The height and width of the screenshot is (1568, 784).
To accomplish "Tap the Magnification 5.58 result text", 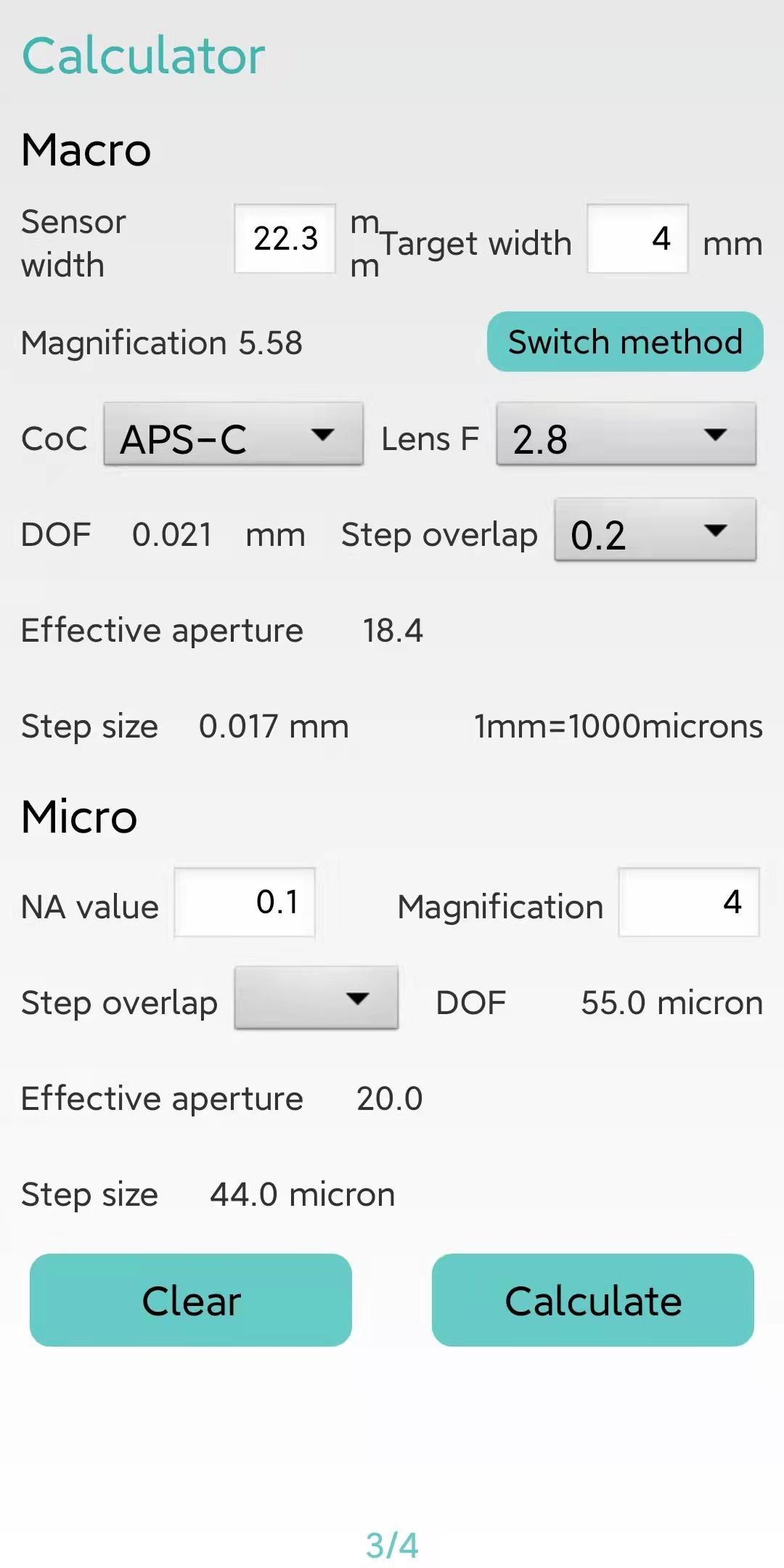I will [162, 343].
